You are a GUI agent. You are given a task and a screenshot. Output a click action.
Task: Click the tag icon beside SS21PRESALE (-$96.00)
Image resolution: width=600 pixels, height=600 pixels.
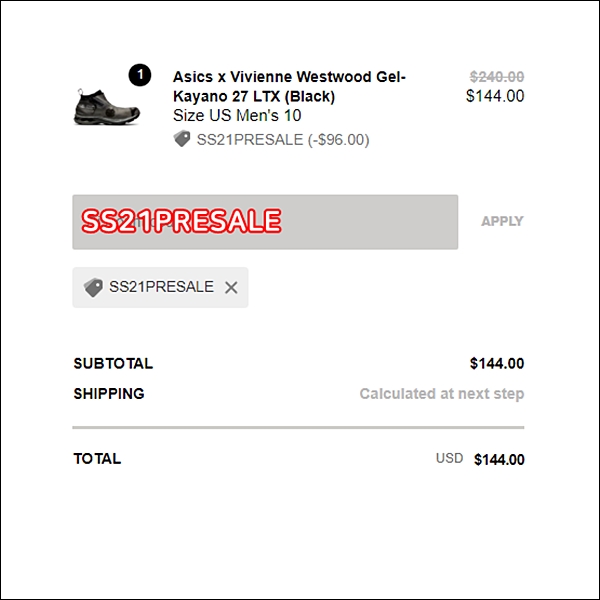tap(182, 139)
